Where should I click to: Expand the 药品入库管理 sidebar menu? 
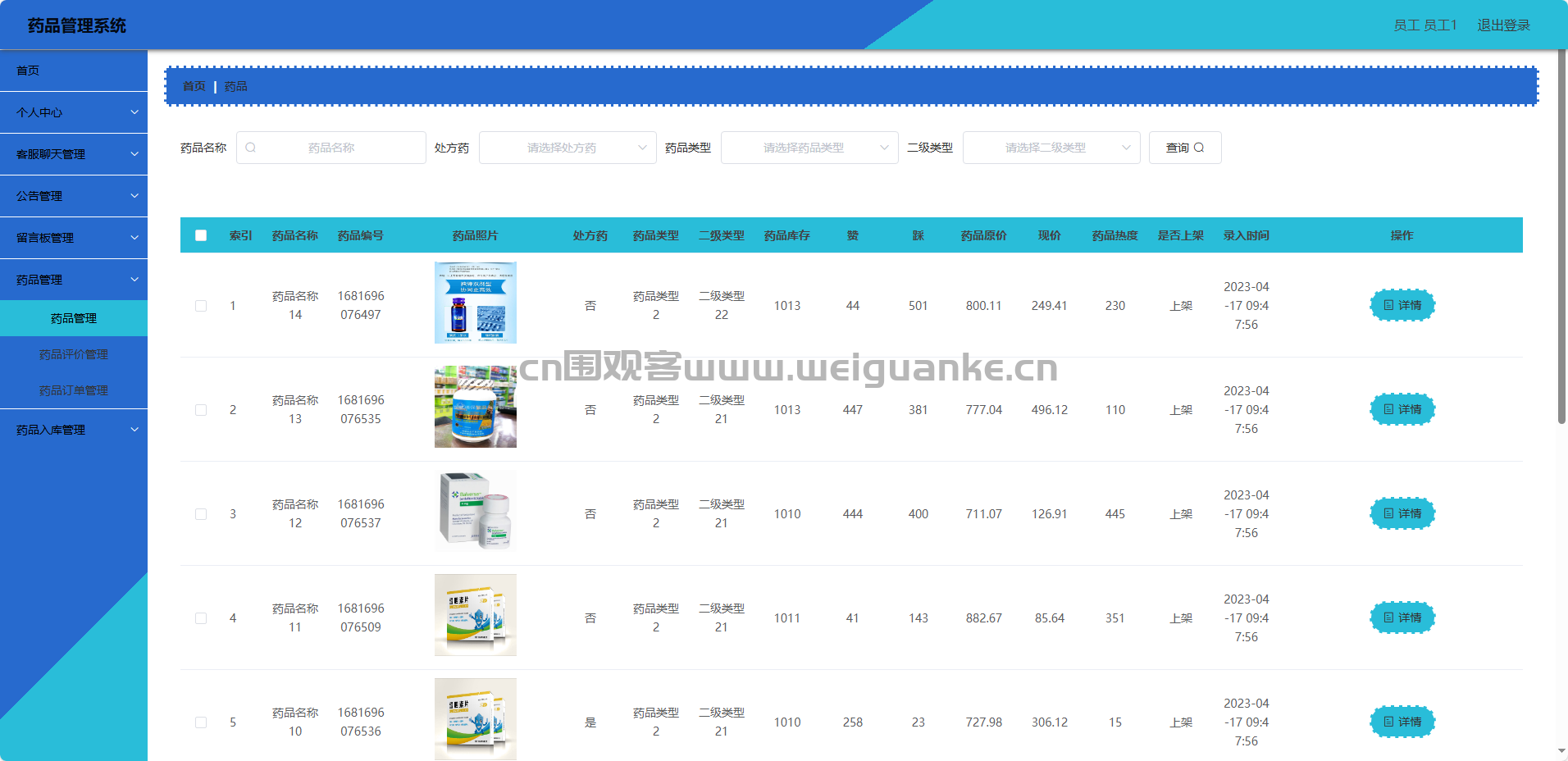74,430
